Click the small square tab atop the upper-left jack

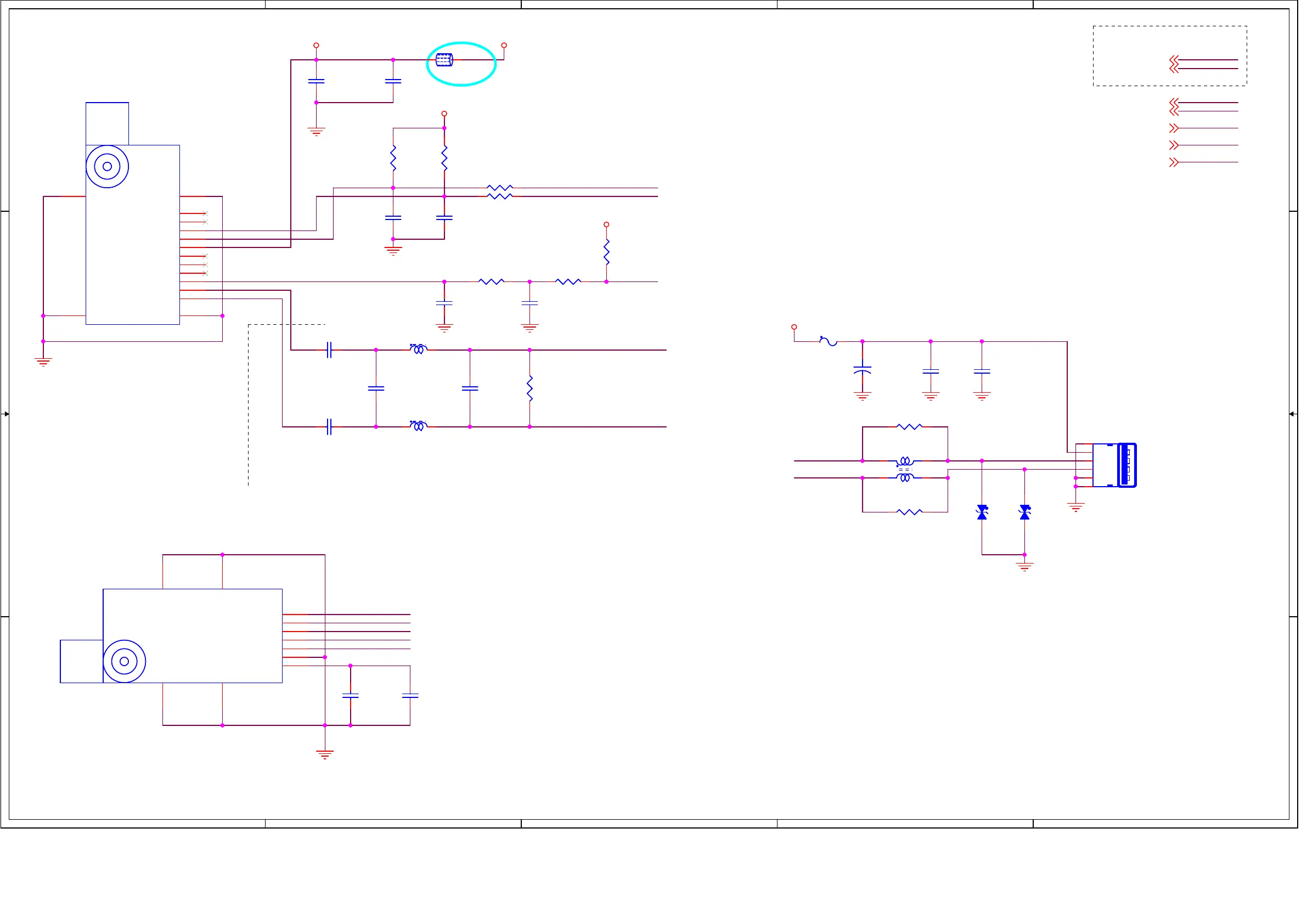click(107, 123)
